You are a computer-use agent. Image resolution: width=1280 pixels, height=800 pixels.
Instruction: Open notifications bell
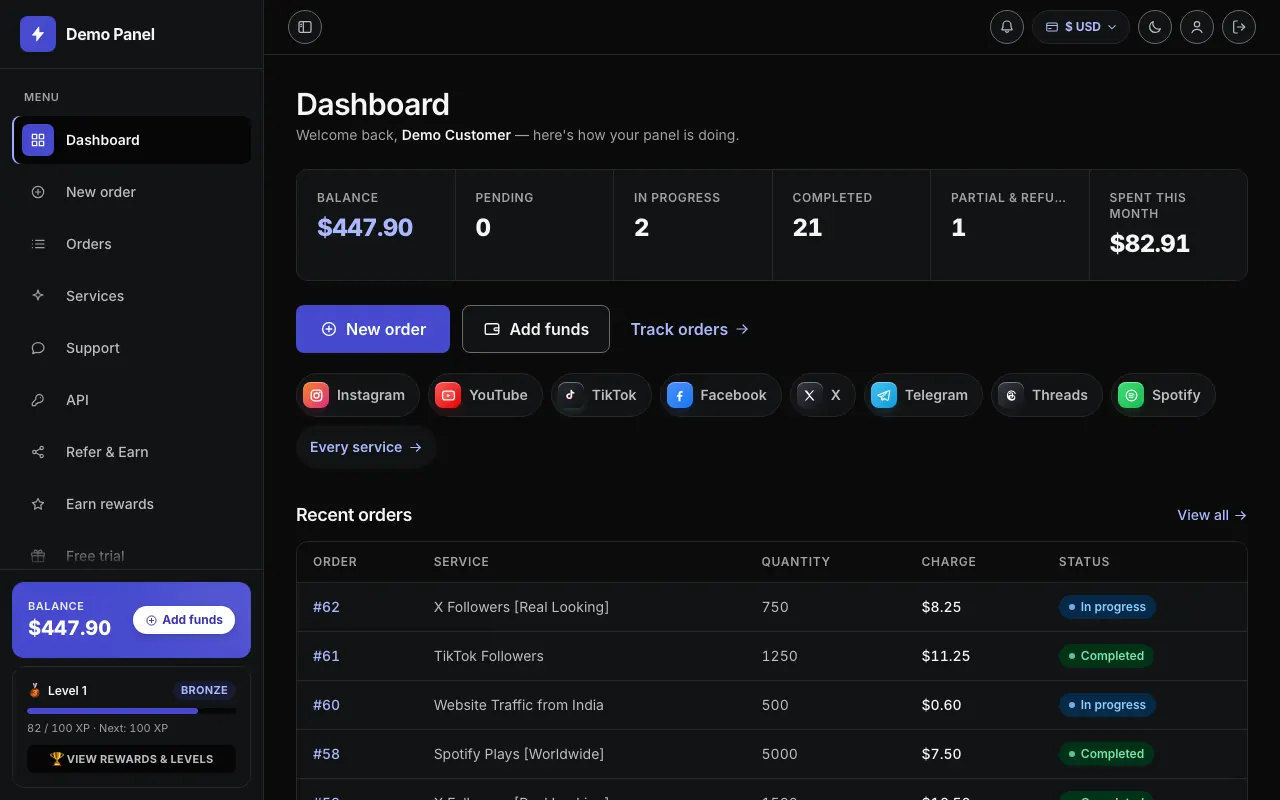1007,27
